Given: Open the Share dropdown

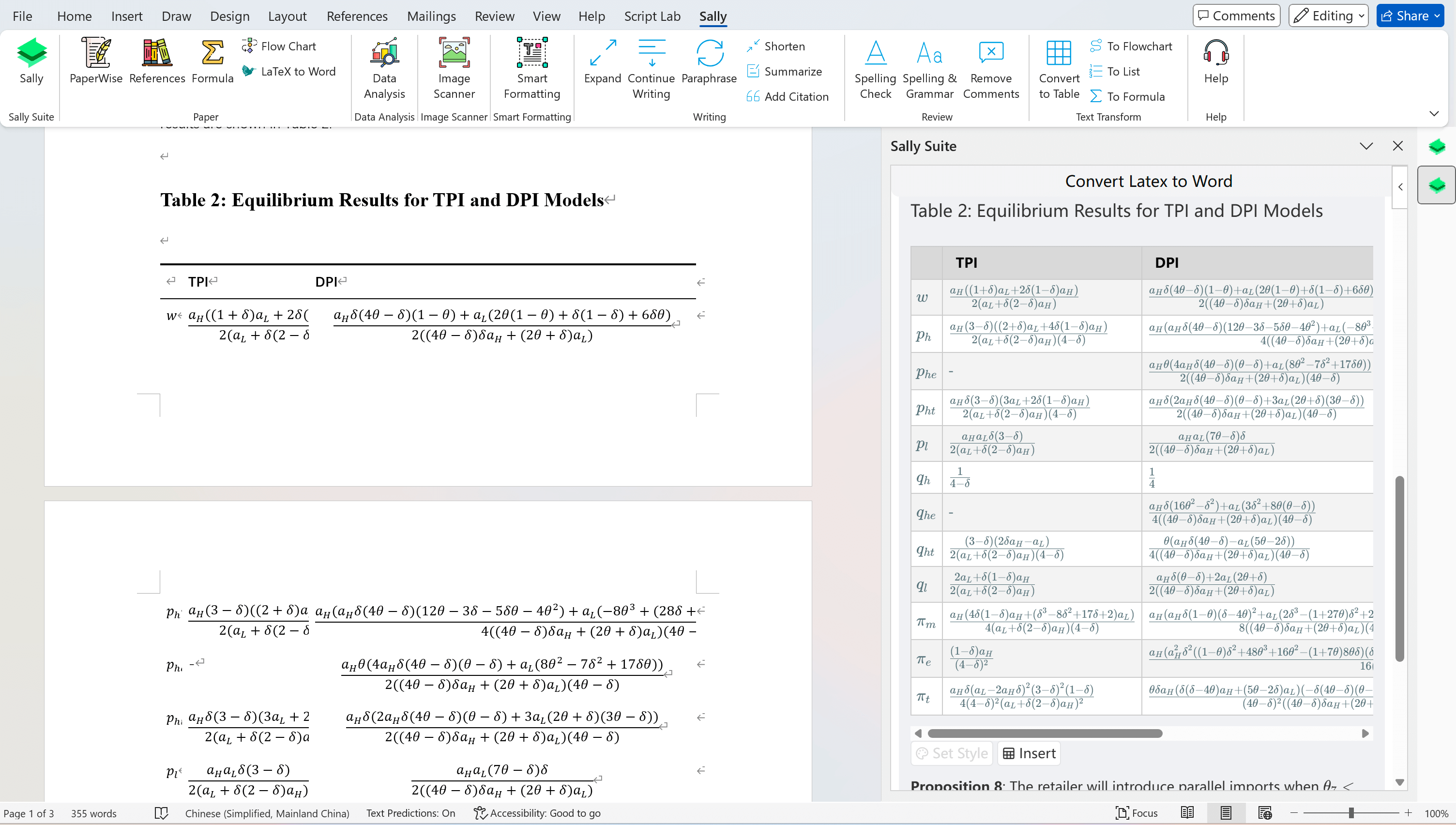Looking at the screenshot, I should 1410,16.
